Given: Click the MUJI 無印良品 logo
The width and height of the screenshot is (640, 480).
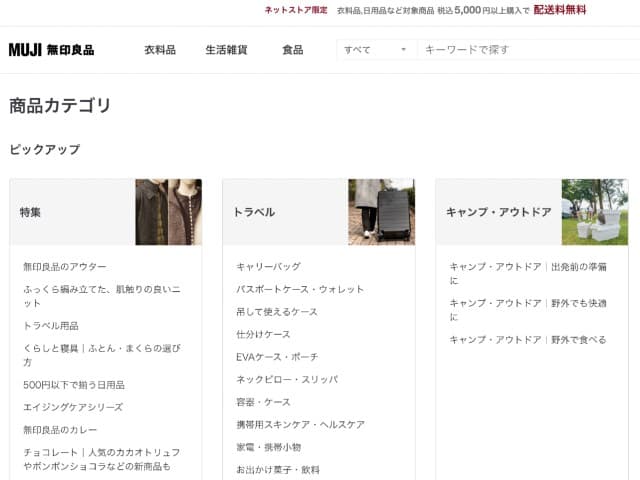Looking at the screenshot, I should (x=51, y=50).
